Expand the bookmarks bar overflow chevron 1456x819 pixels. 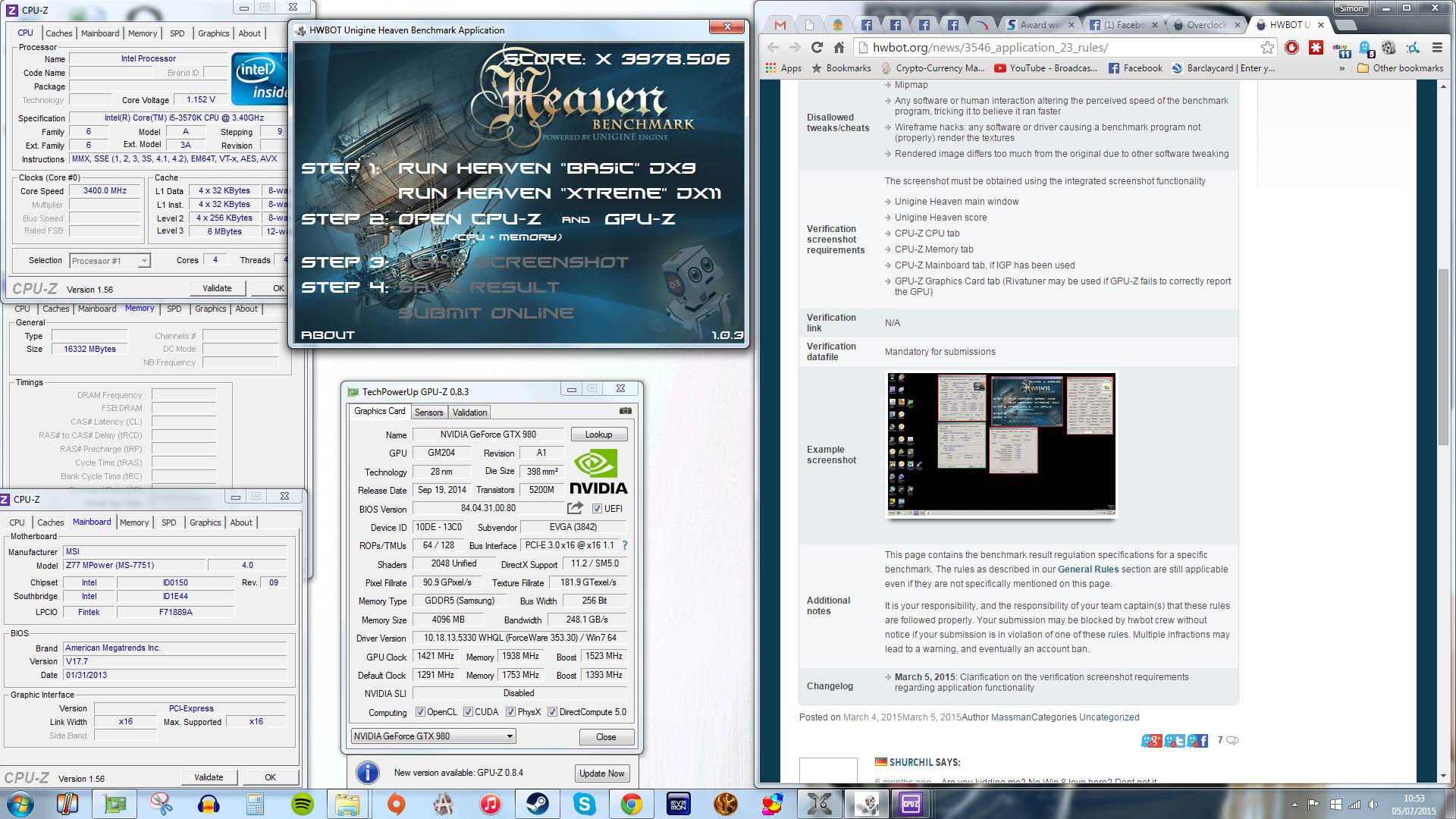[x=1341, y=68]
